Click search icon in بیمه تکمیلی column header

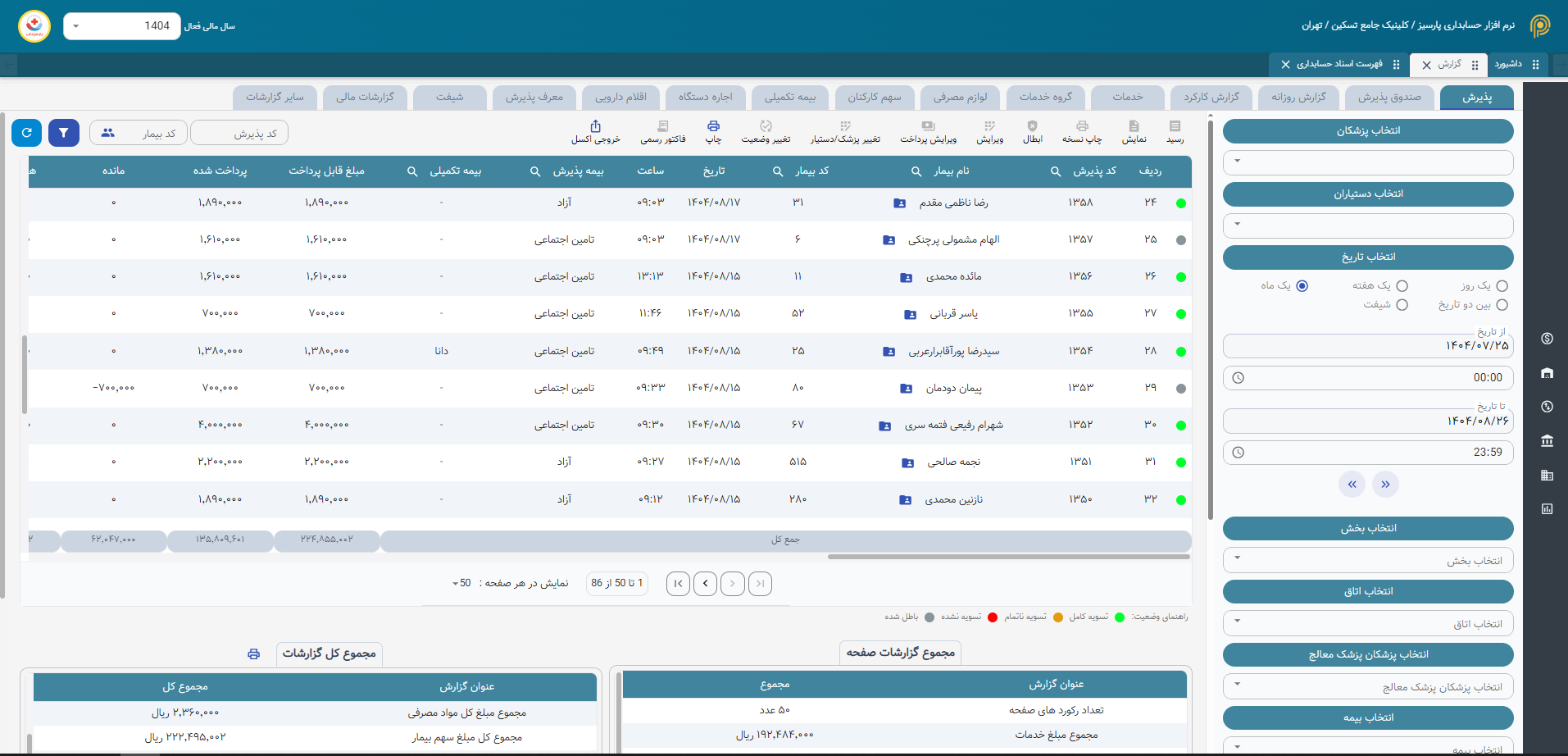pos(412,171)
